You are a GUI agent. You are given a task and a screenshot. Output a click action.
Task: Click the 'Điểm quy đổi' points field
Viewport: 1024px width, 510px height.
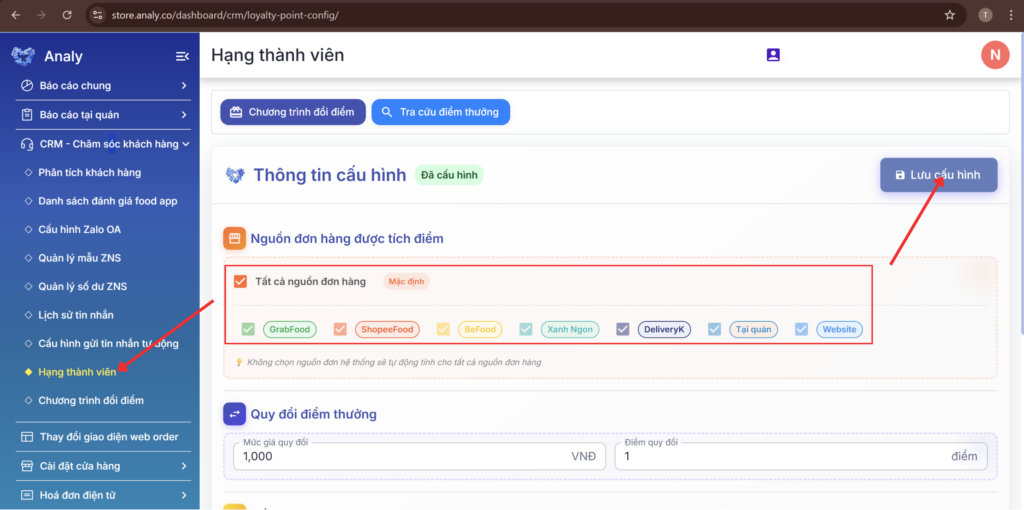[x=780, y=456]
